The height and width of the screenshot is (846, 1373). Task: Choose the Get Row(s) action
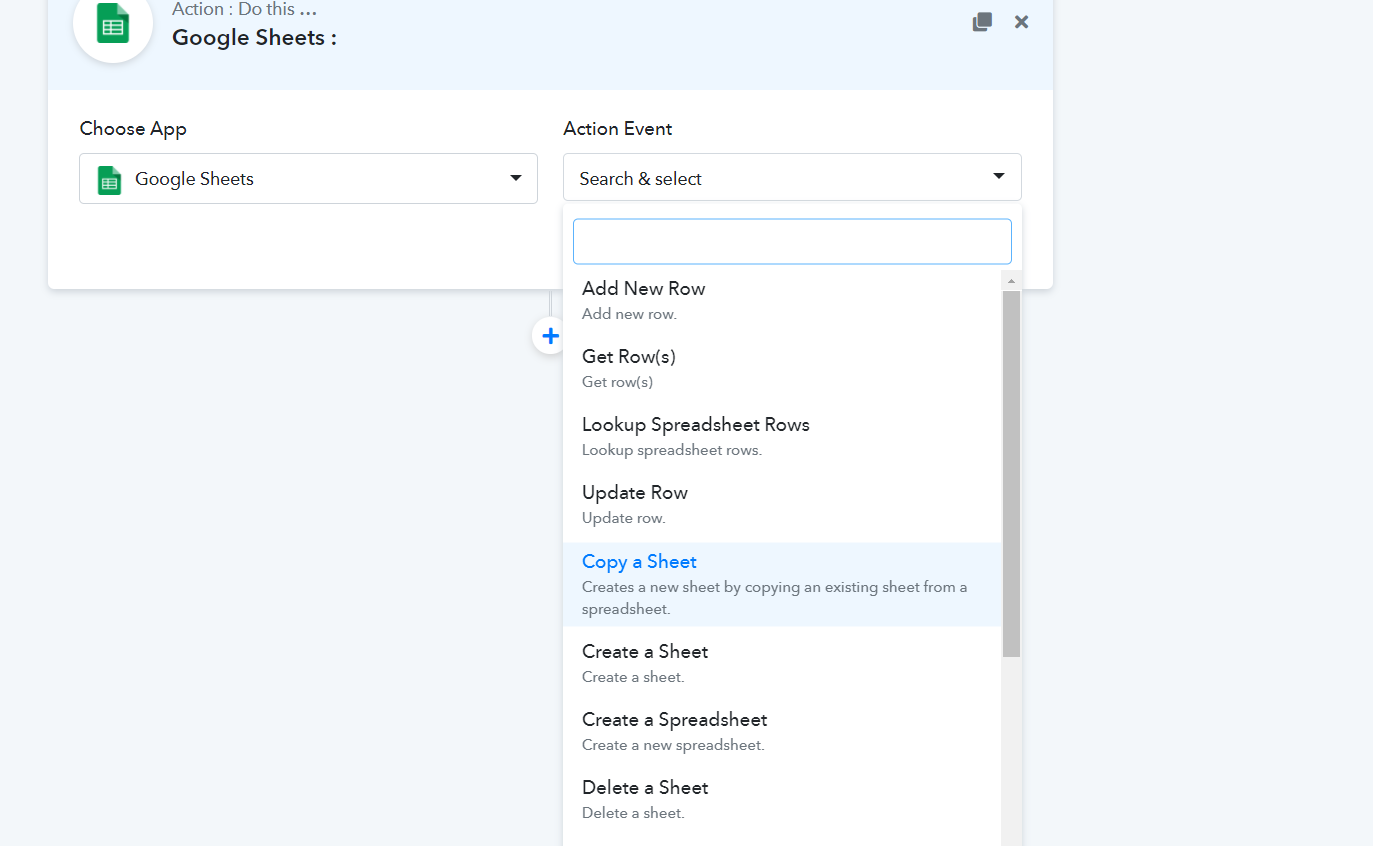tap(782, 368)
